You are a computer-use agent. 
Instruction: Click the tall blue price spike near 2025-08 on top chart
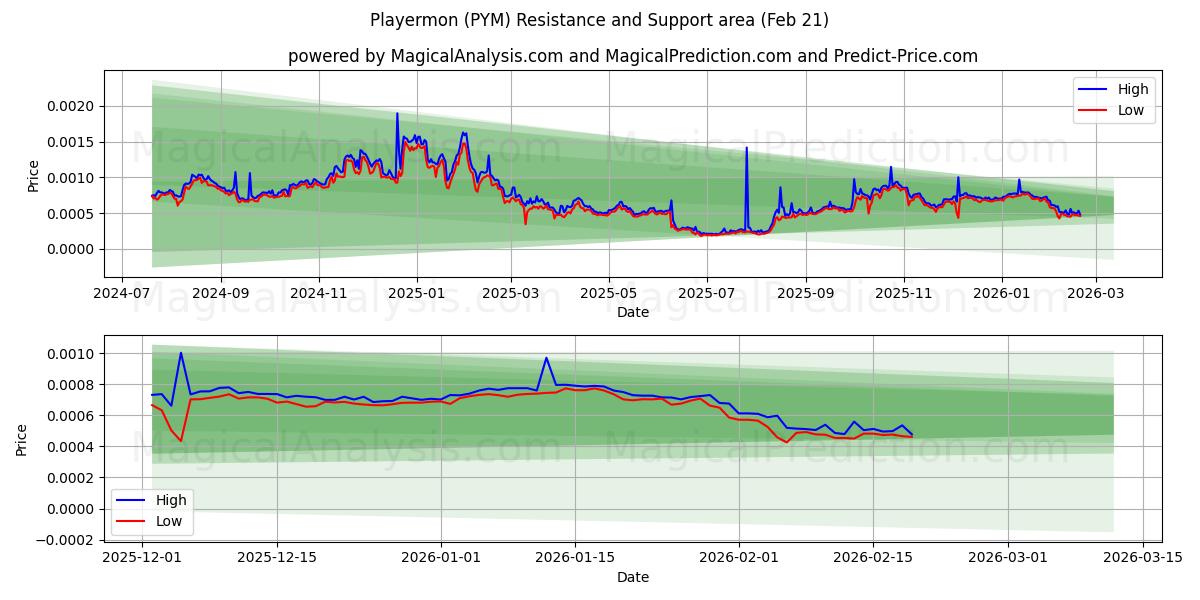pyautogui.click(x=746, y=150)
